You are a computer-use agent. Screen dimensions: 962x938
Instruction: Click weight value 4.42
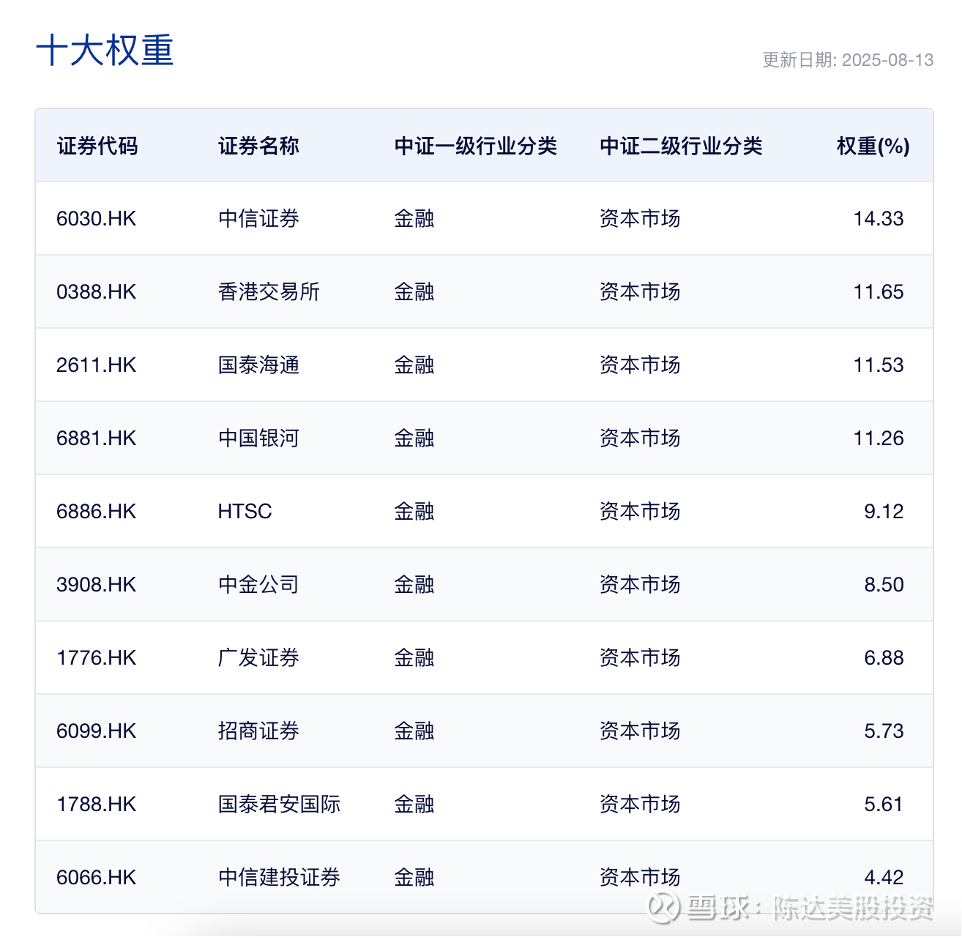click(x=883, y=877)
